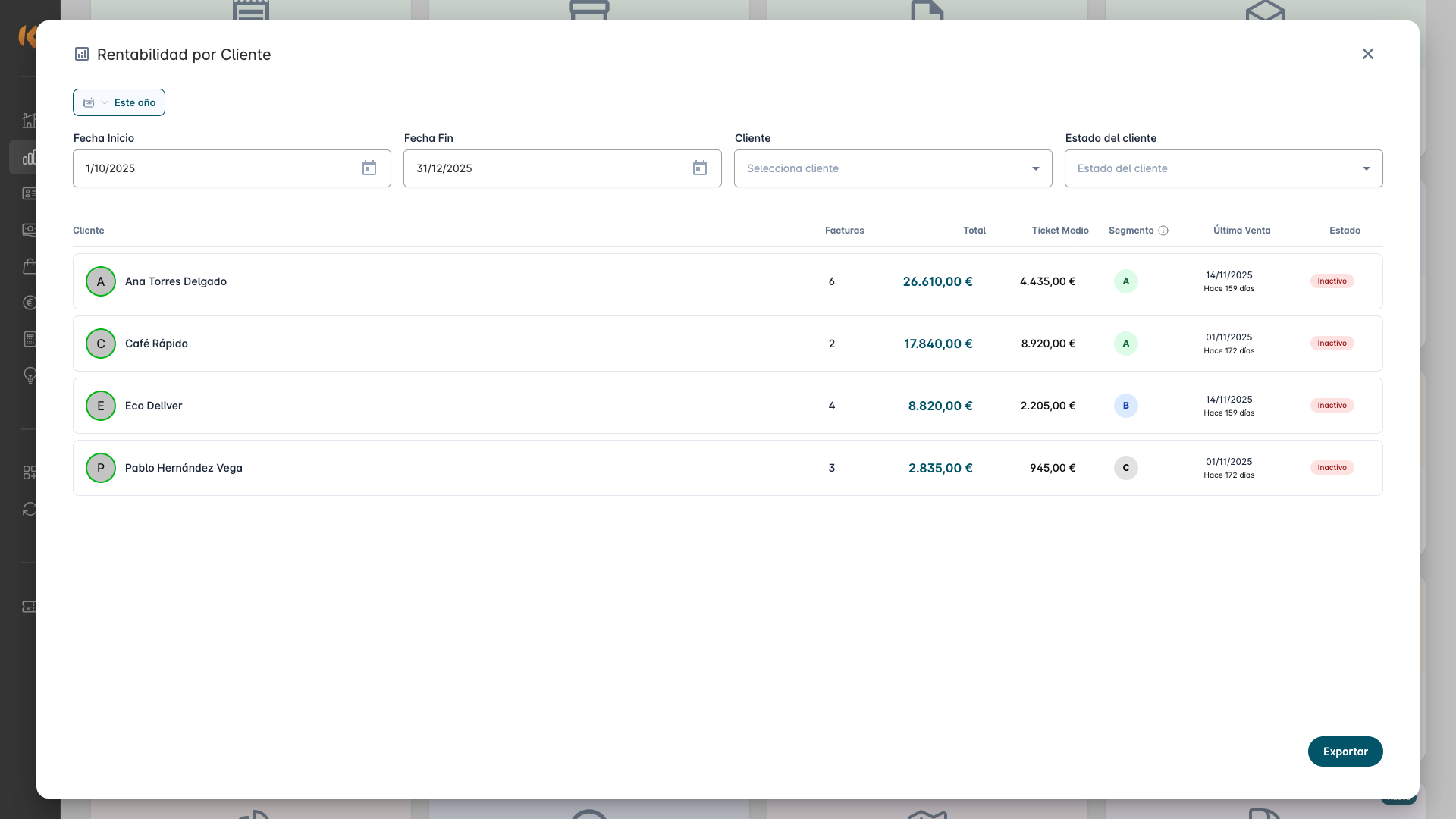
Task: Close the Rentabilidad por Cliente dialog
Action: click(x=1368, y=54)
